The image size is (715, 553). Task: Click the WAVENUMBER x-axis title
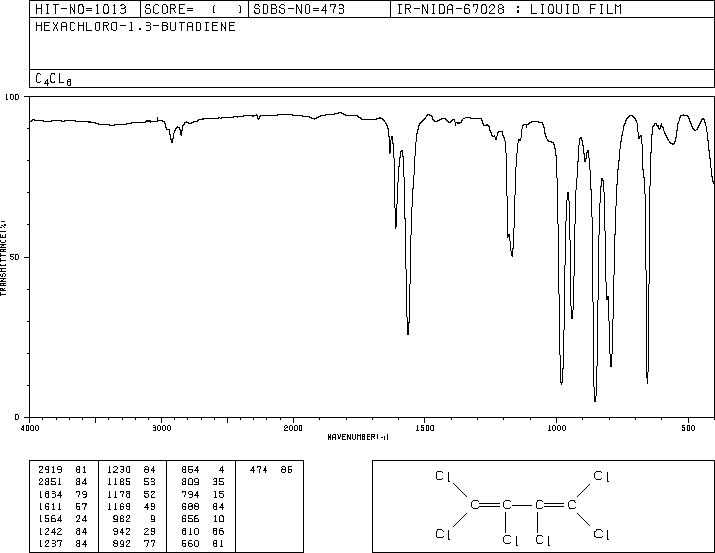[358, 437]
